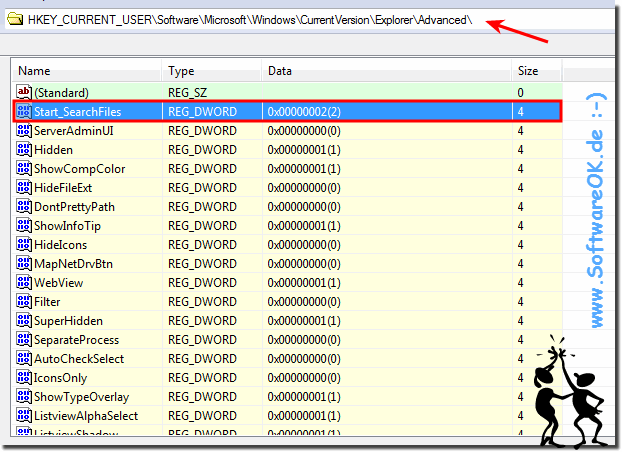
Task: Click DWORD icon beside SuperHidden
Action: pos(24,321)
